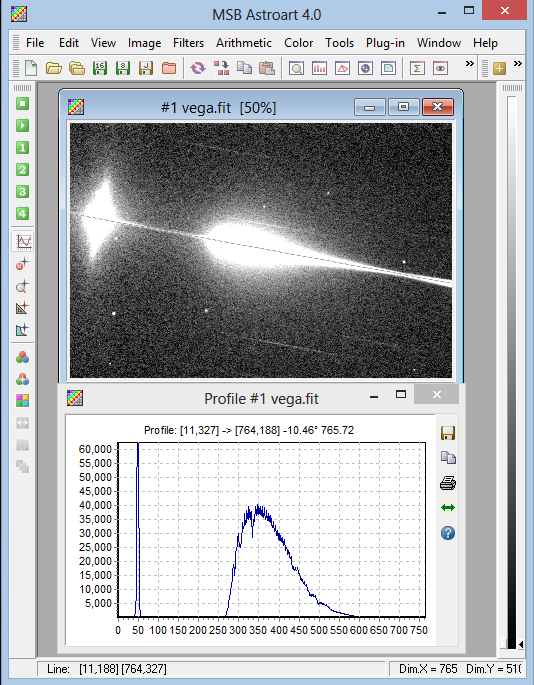Expand the main toolbar overflow chevron
This screenshot has width=534, height=685.
click(470, 64)
